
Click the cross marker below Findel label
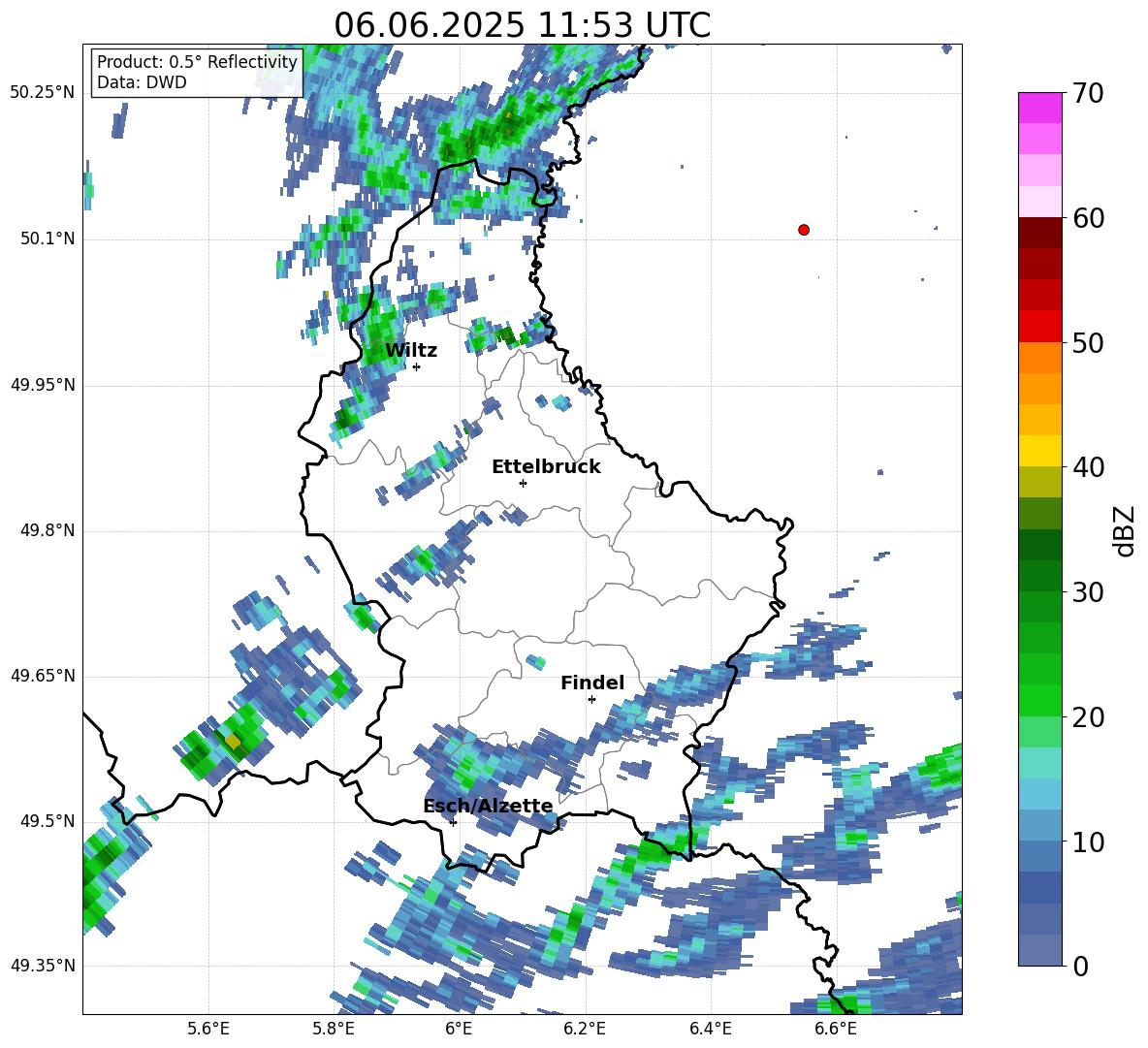pos(591,700)
